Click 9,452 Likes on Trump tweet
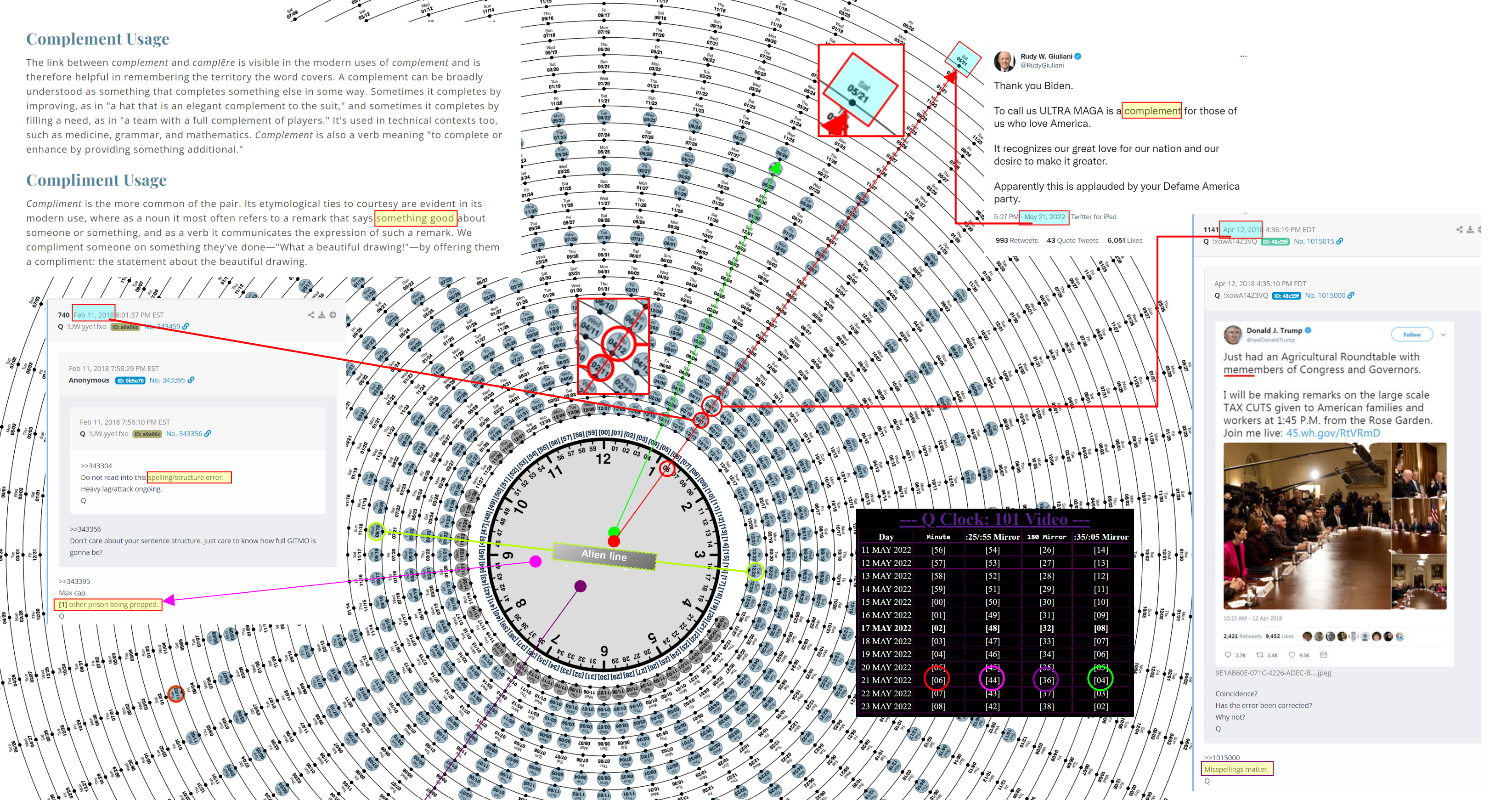This screenshot has height=800, width=1512. (x=1280, y=636)
